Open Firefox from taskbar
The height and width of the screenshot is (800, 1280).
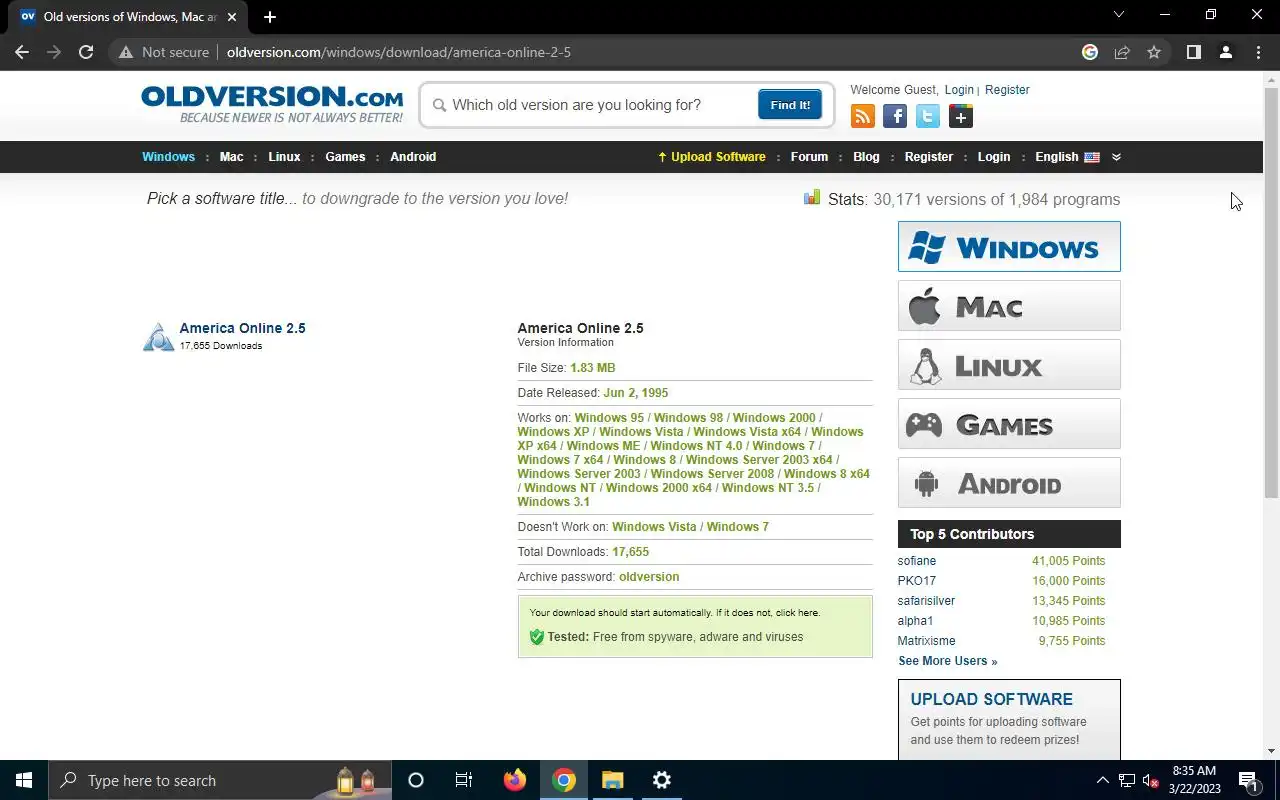tap(515, 780)
